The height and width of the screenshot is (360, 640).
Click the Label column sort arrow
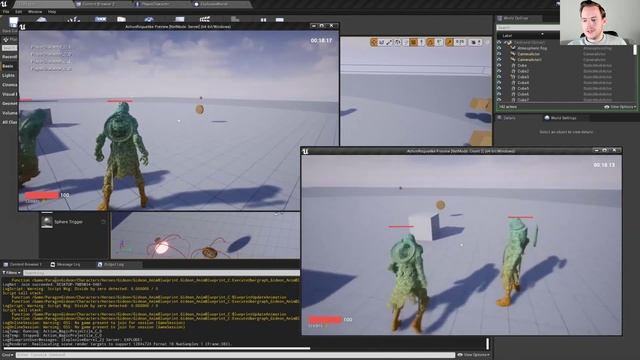pyautogui.click(x=542, y=35)
